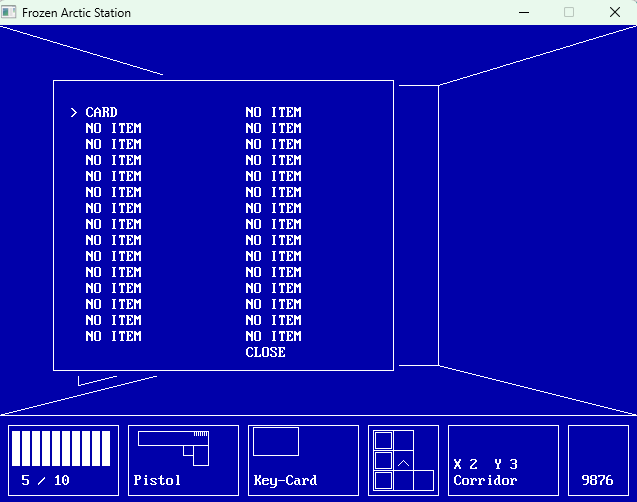Select the CARD item in the inventory
This screenshot has height=502, width=637.
click(x=101, y=112)
